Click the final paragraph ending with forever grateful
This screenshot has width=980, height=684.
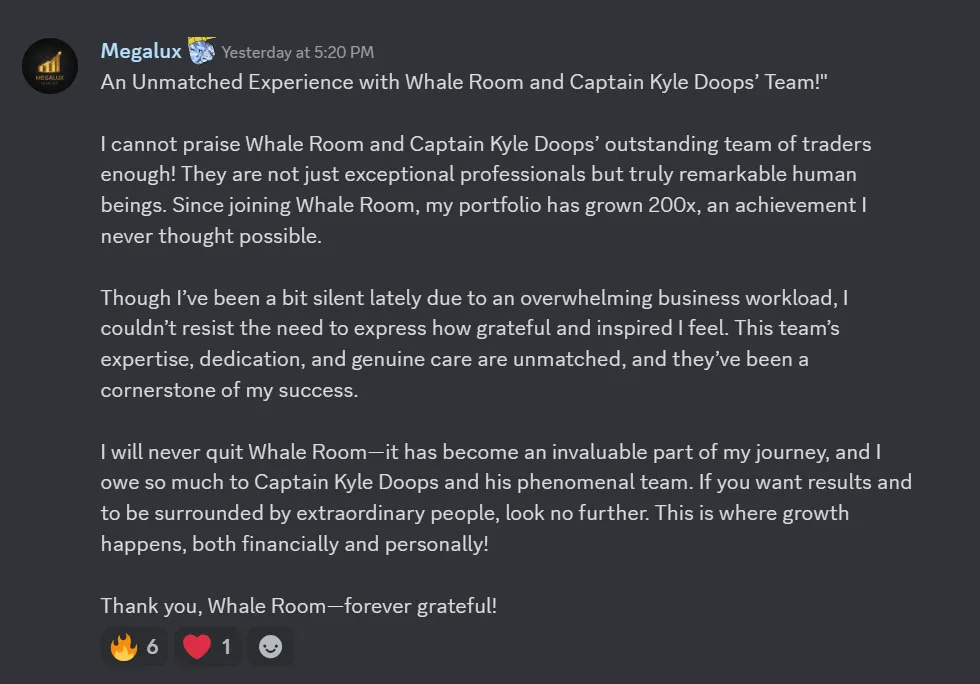(x=300, y=605)
